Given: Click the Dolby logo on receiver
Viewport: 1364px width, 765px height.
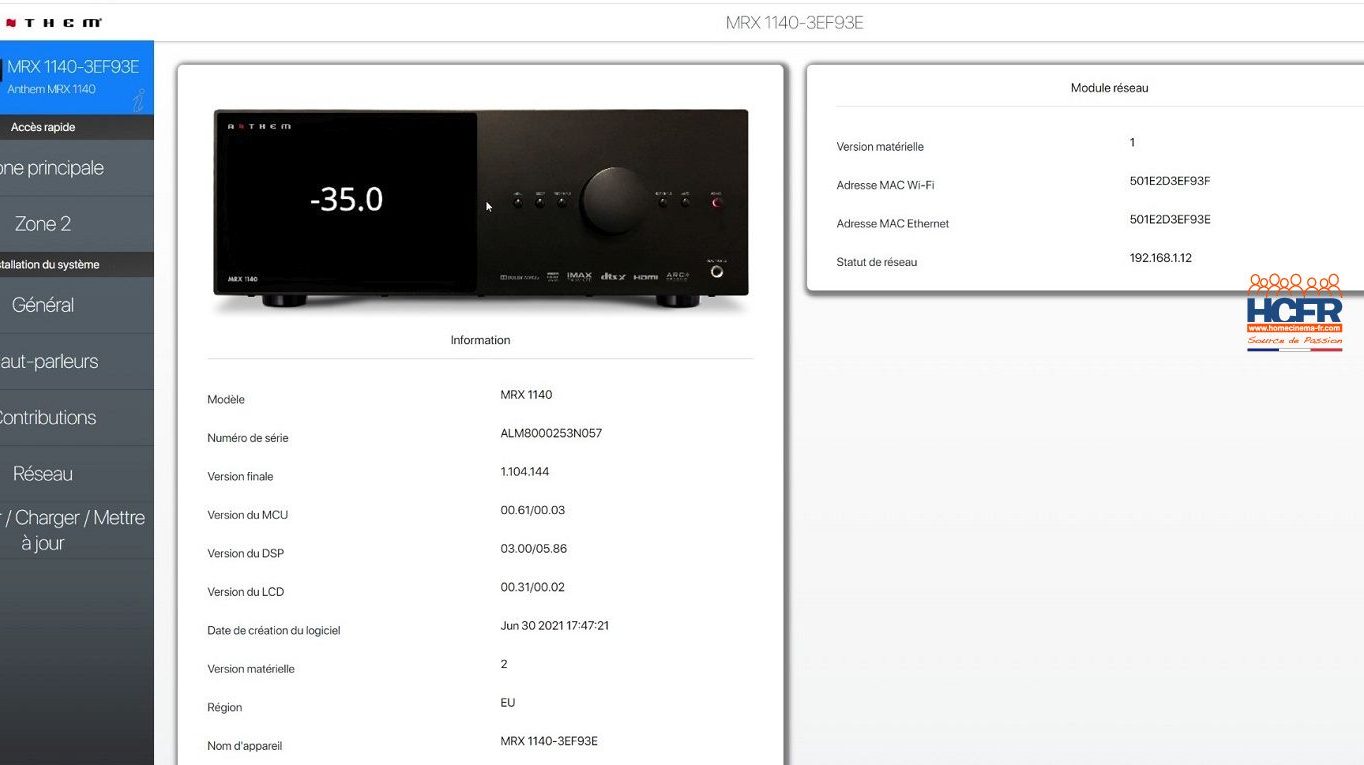Looking at the screenshot, I should tap(520, 277).
